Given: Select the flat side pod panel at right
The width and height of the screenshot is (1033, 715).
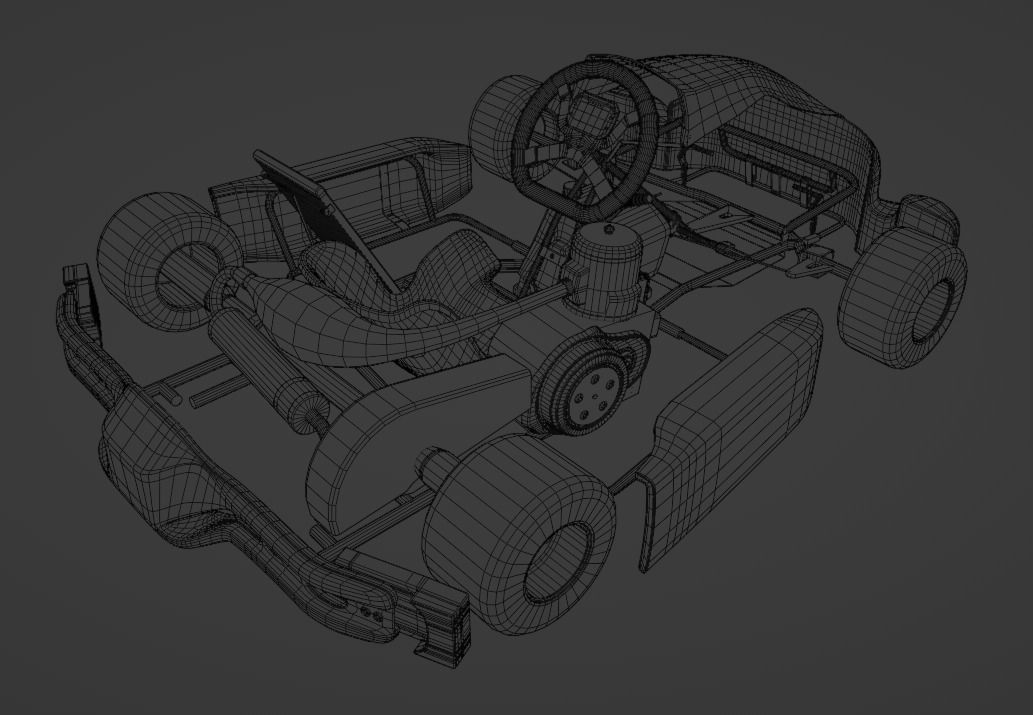Looking at the screenshot, I should click(731, 438).
